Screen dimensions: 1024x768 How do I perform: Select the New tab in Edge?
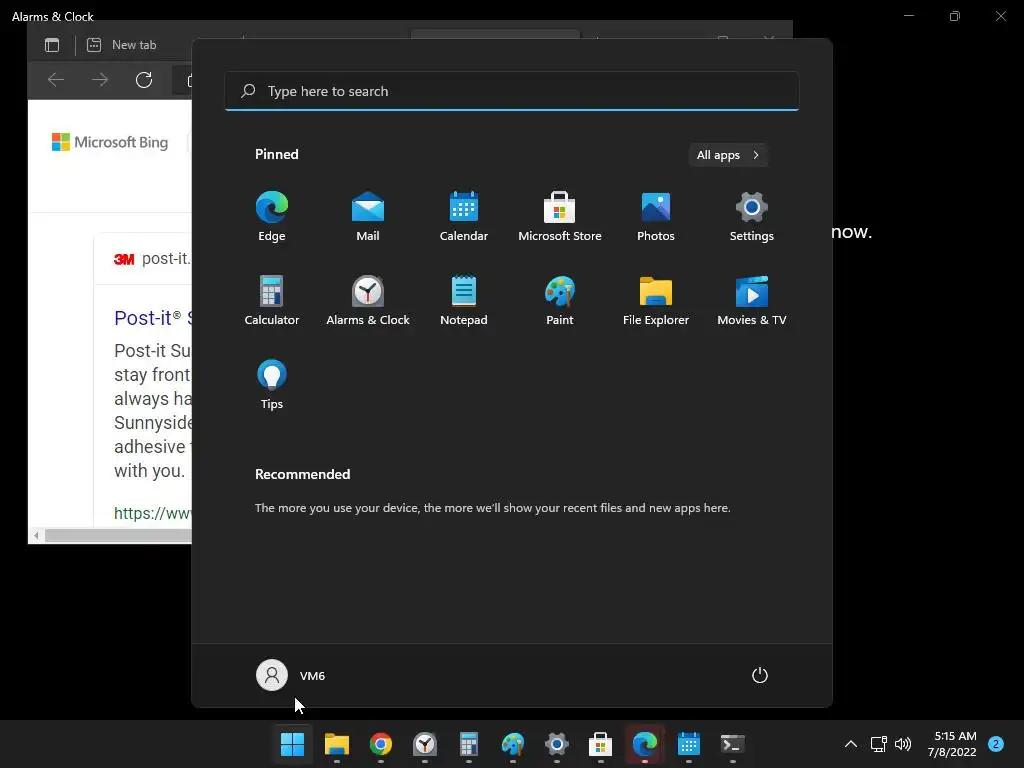tap(122, 45)
